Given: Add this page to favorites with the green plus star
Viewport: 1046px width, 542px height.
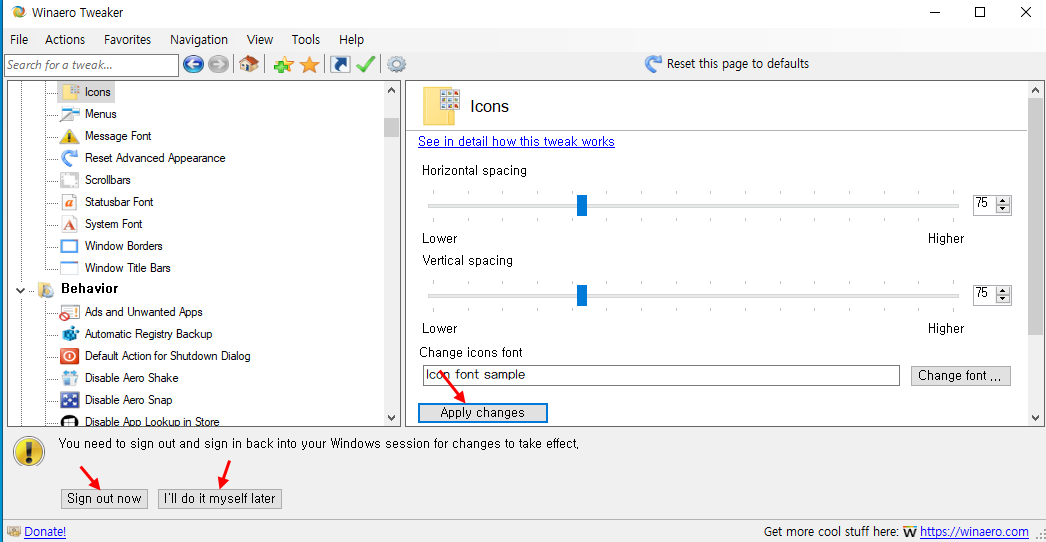Looking at the screenshot, I should click(284, 65).
